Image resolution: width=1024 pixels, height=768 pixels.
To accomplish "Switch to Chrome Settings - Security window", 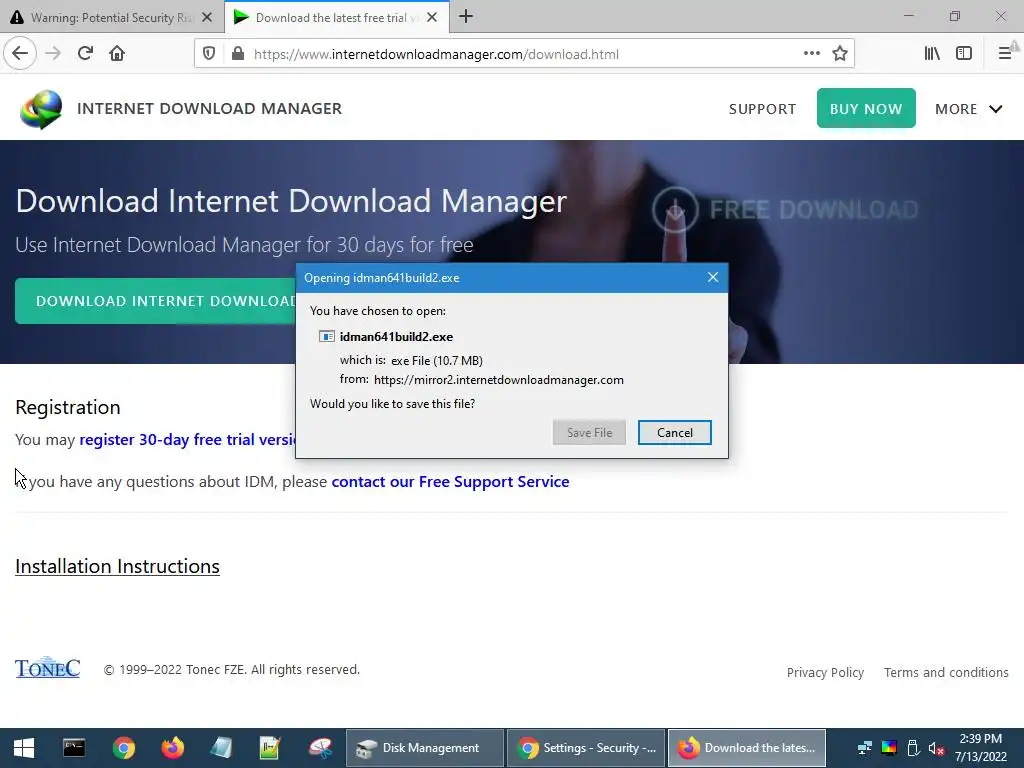I will [x=586, y=748].
